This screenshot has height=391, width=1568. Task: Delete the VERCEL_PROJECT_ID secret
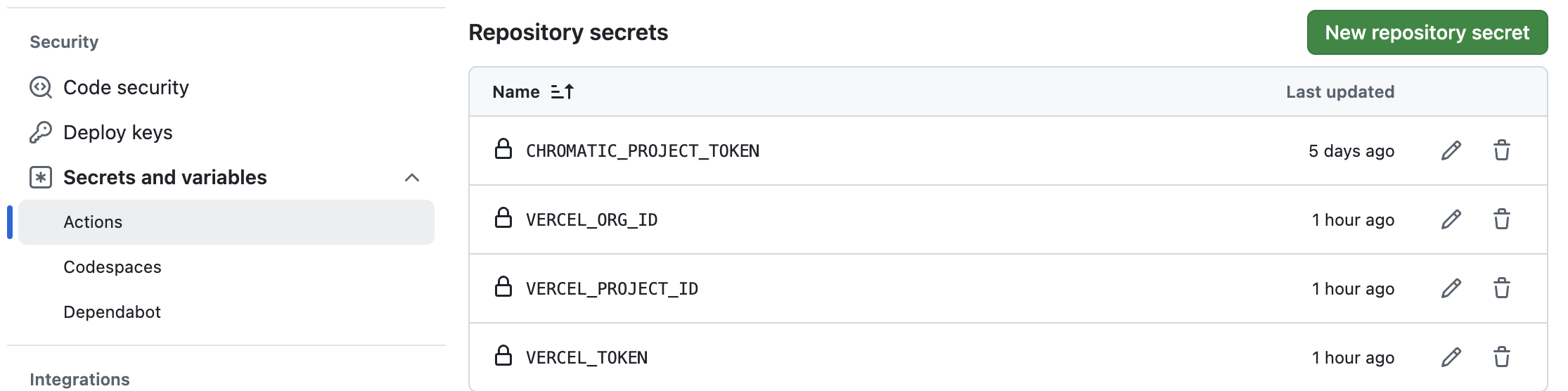click(x=1502, y=288)
